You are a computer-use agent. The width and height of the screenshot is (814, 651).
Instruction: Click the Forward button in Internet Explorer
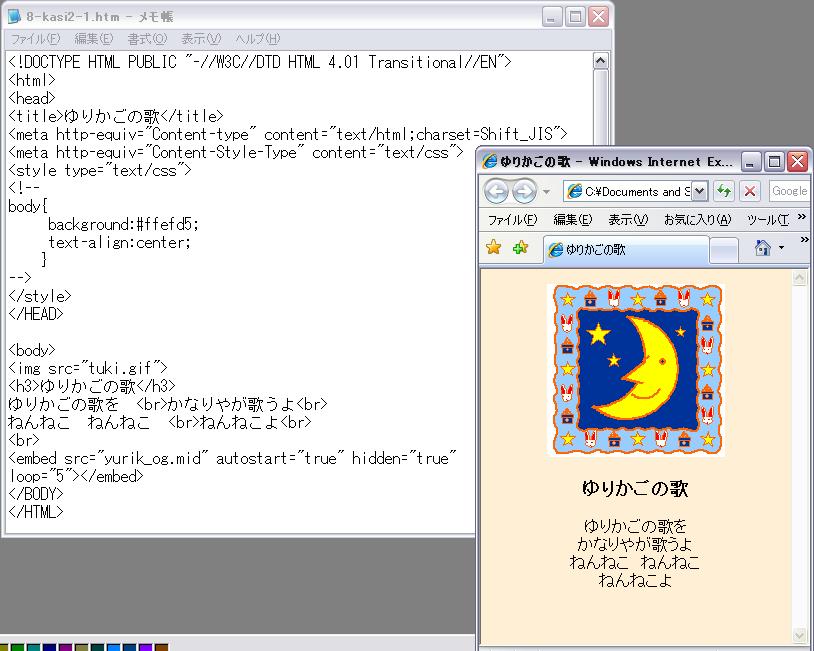click(x=524, y=192)
